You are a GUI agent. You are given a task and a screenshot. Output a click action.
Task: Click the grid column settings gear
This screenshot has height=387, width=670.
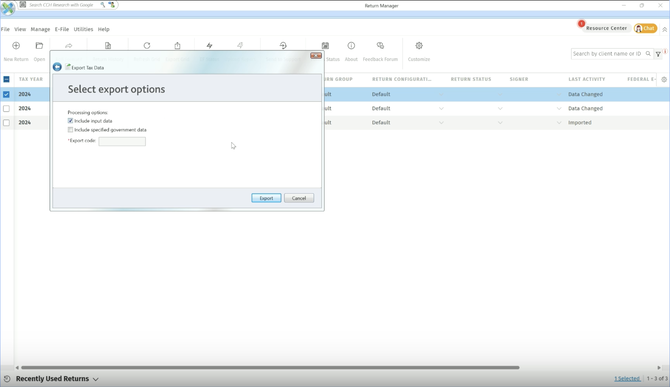click(x=664, y=79)
